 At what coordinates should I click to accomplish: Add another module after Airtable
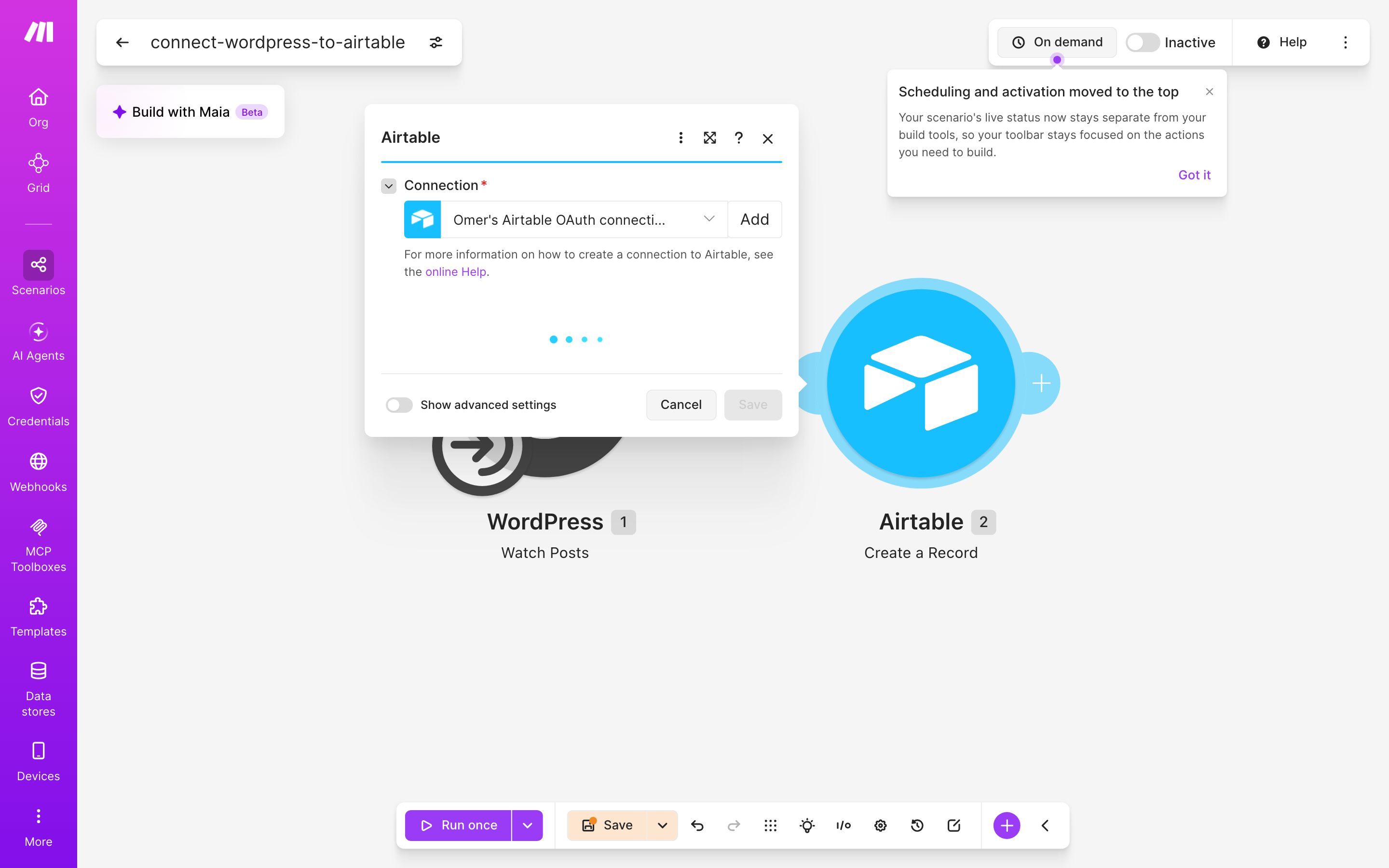[1041, 383]
